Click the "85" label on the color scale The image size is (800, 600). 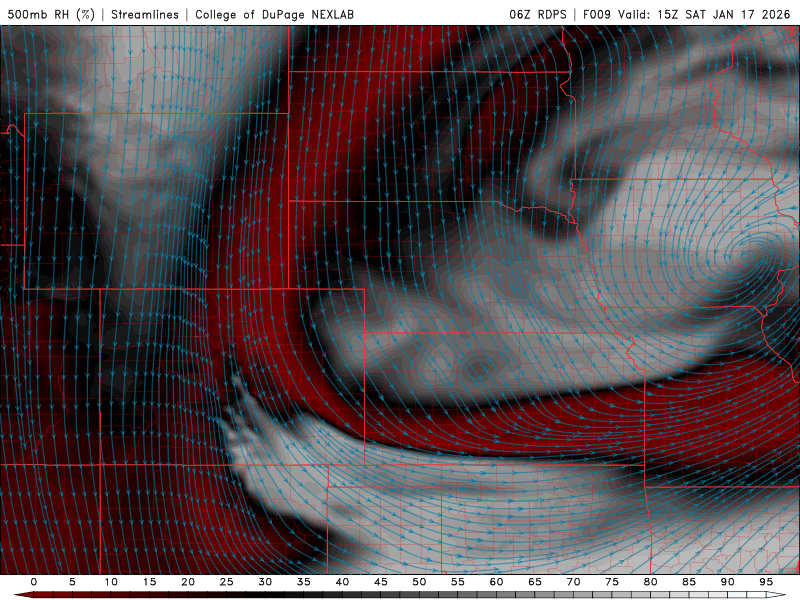coord(689,582)
